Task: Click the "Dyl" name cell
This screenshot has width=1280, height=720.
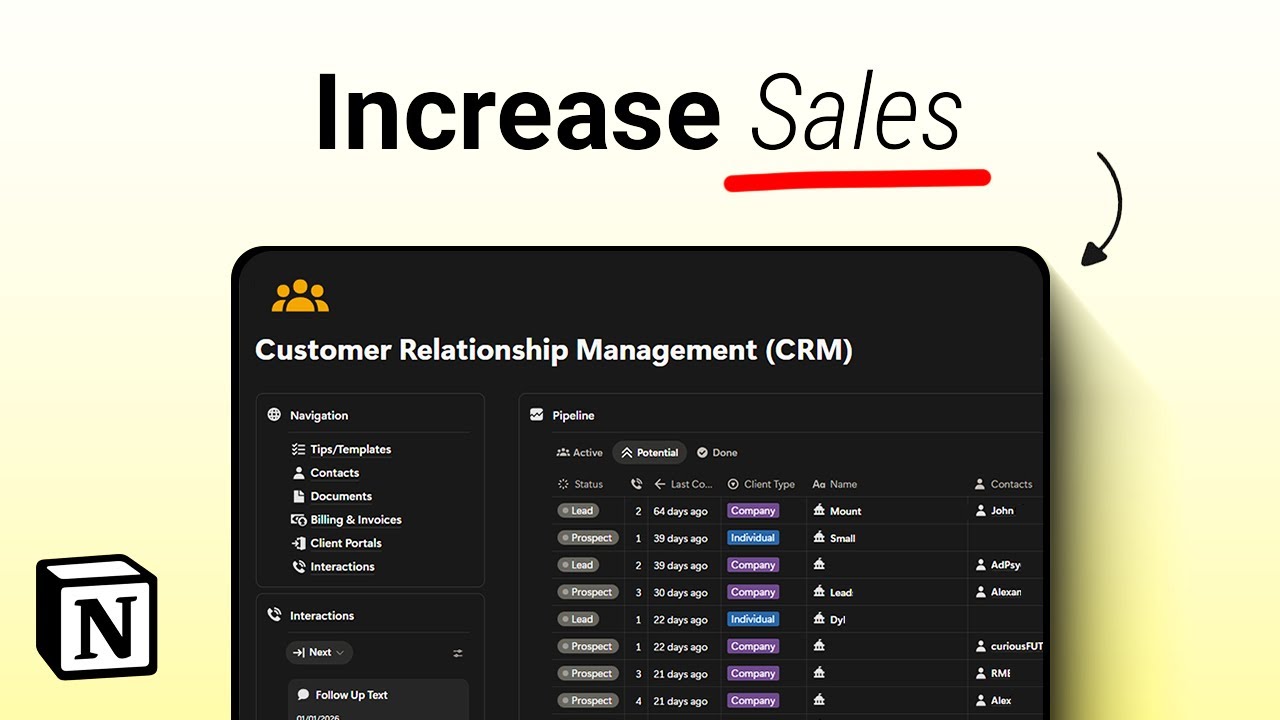Action: [838, 619]
